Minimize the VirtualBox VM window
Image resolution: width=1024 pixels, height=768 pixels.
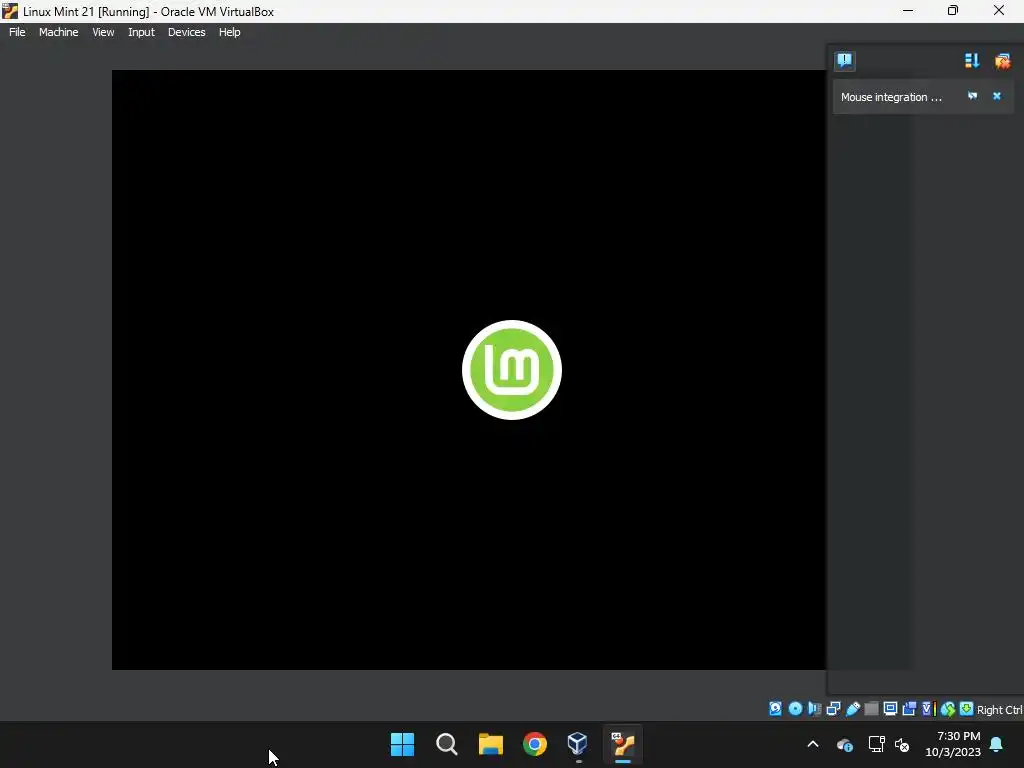pyautogui.click(x=908, y=10)
